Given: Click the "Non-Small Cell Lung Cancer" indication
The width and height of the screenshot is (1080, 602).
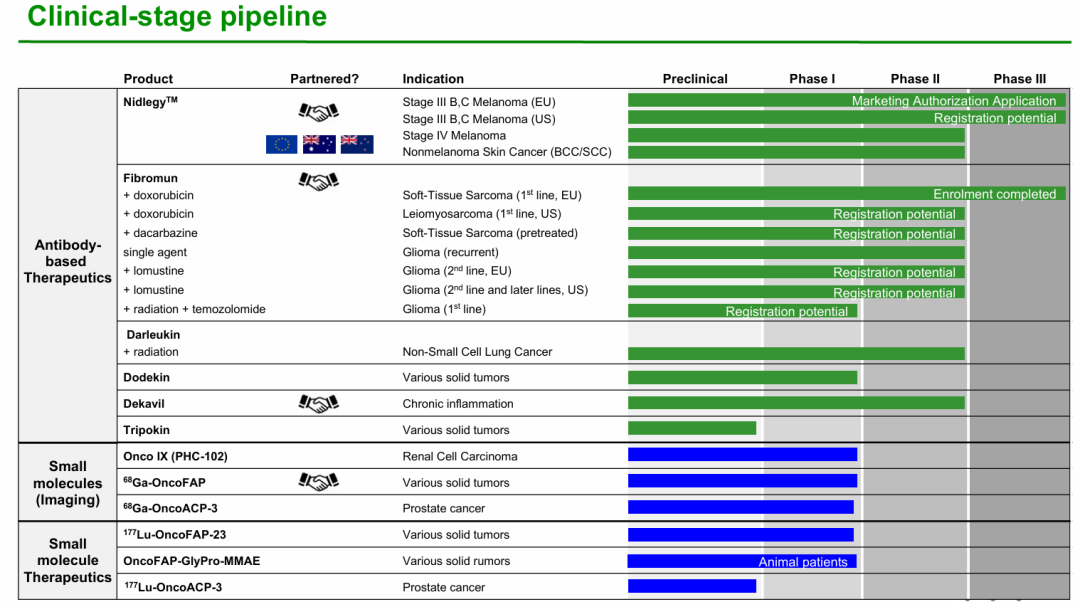Looking at the screenshot, I should [x=477, y=352].
